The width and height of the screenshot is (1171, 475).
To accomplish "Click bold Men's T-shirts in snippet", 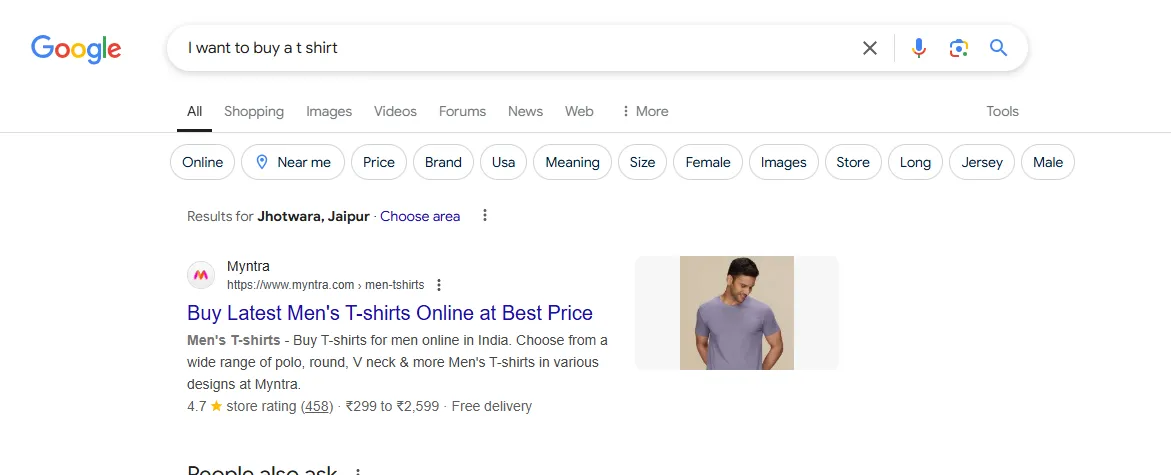I will pyautogui.click(x=234, y=341).
